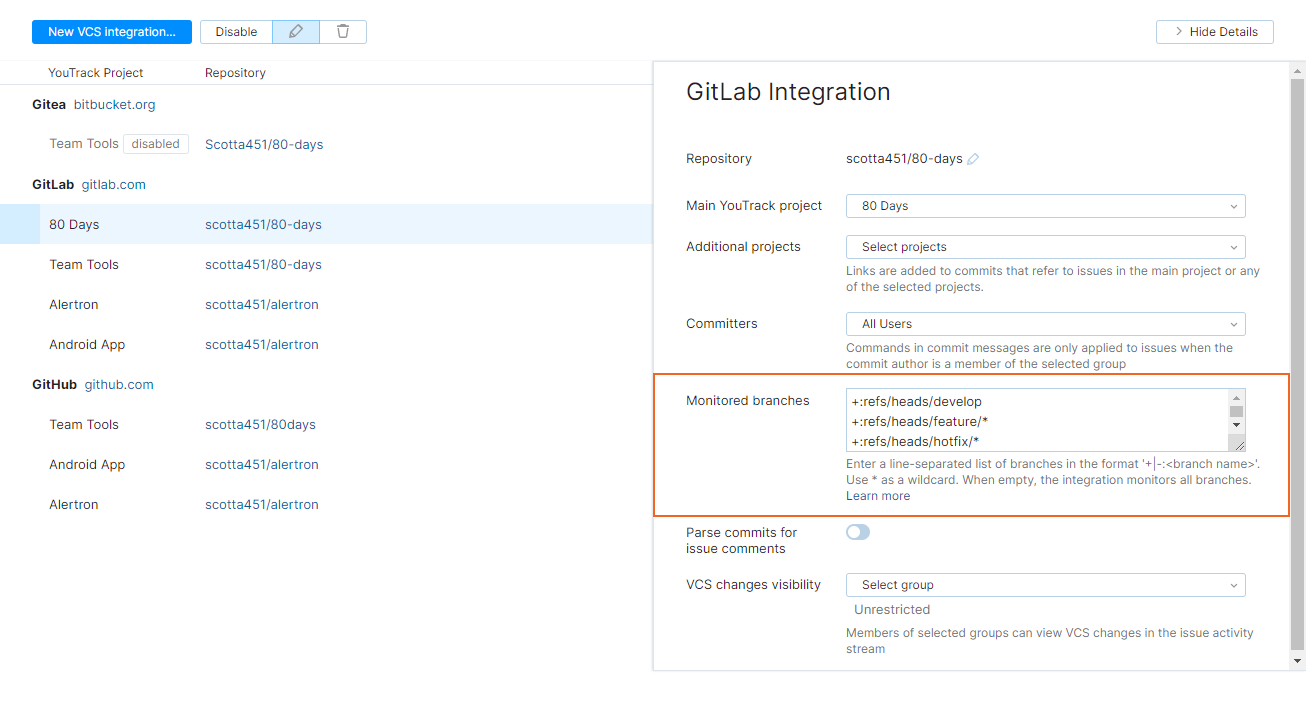Open Learn more about monitored branches
The width and height of the screenshot is (1306, 712).
tap(878, 495)
